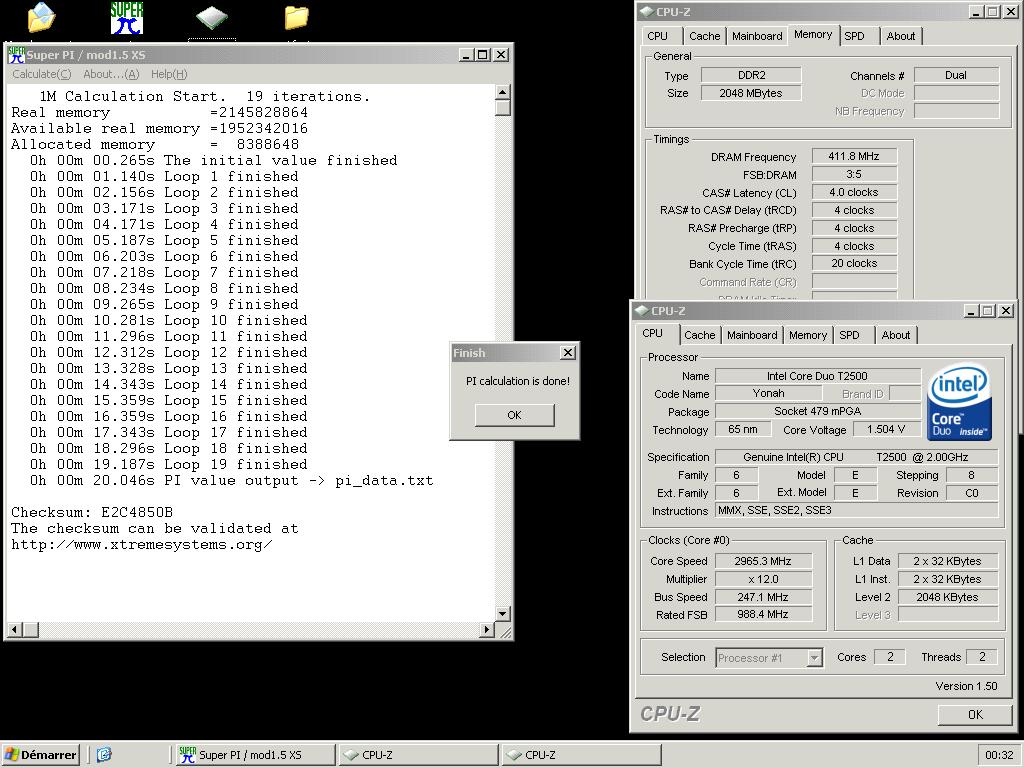Switch to Super PI taskbar button
Image resolution: width=1024 pixels, height=768 pixels.
pyautogui.click(x=253, y=755)
